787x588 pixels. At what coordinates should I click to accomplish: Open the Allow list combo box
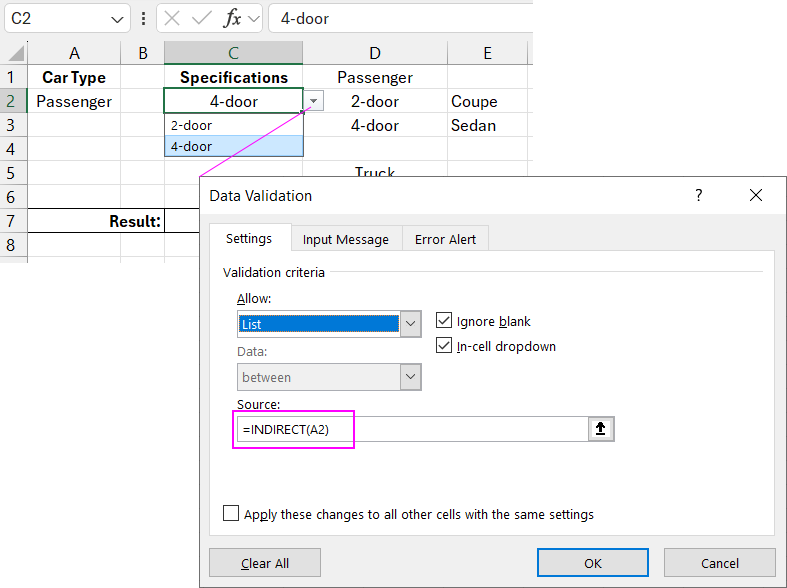[x=329, y=324]
